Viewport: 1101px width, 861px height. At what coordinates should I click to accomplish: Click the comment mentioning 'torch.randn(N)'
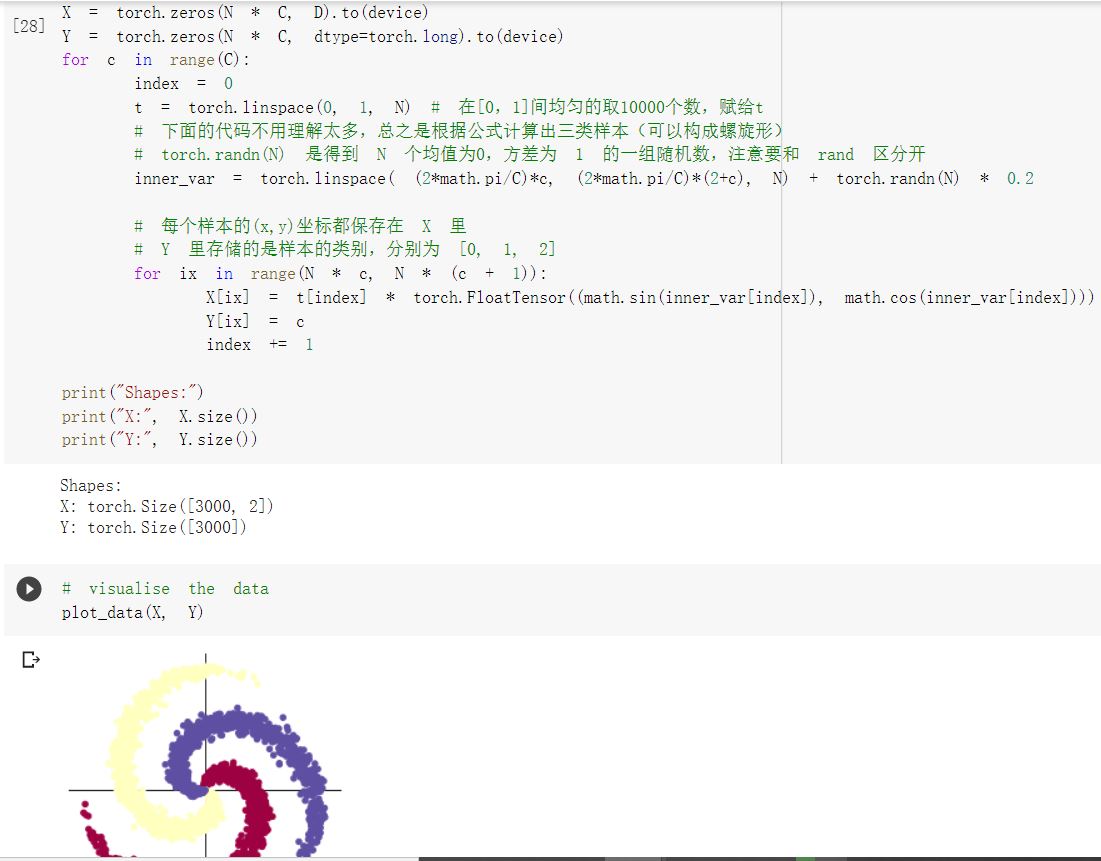click(530, 154)
